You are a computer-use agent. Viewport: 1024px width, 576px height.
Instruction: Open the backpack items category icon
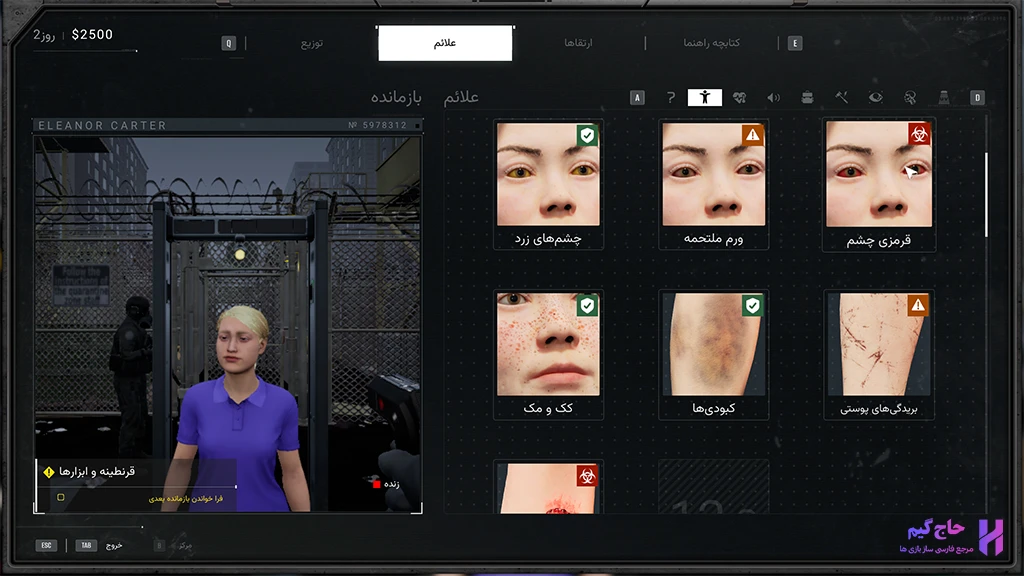(807, 97)
